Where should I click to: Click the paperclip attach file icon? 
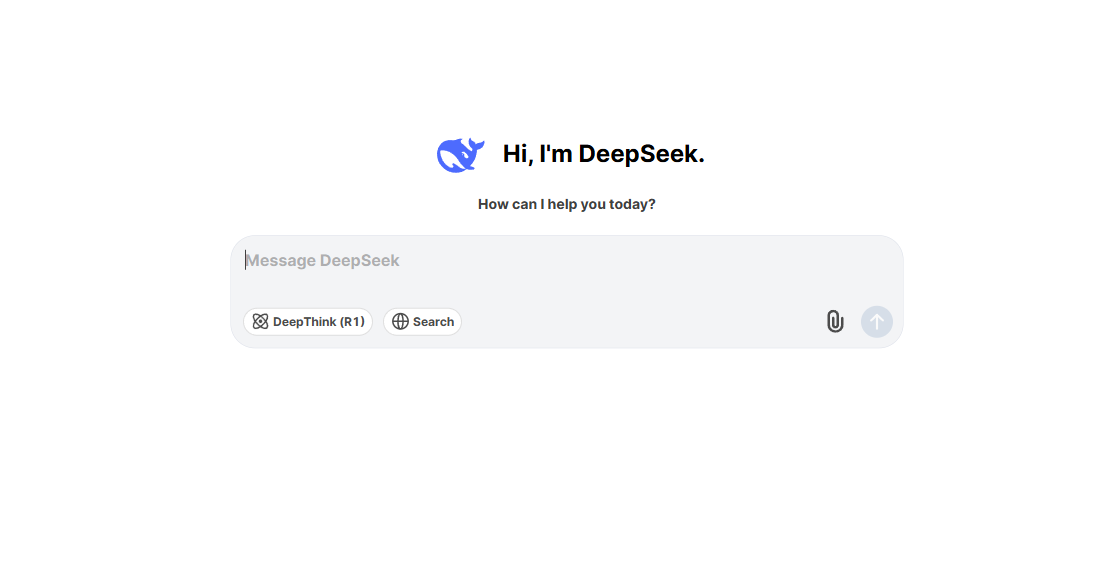point(835,322)
